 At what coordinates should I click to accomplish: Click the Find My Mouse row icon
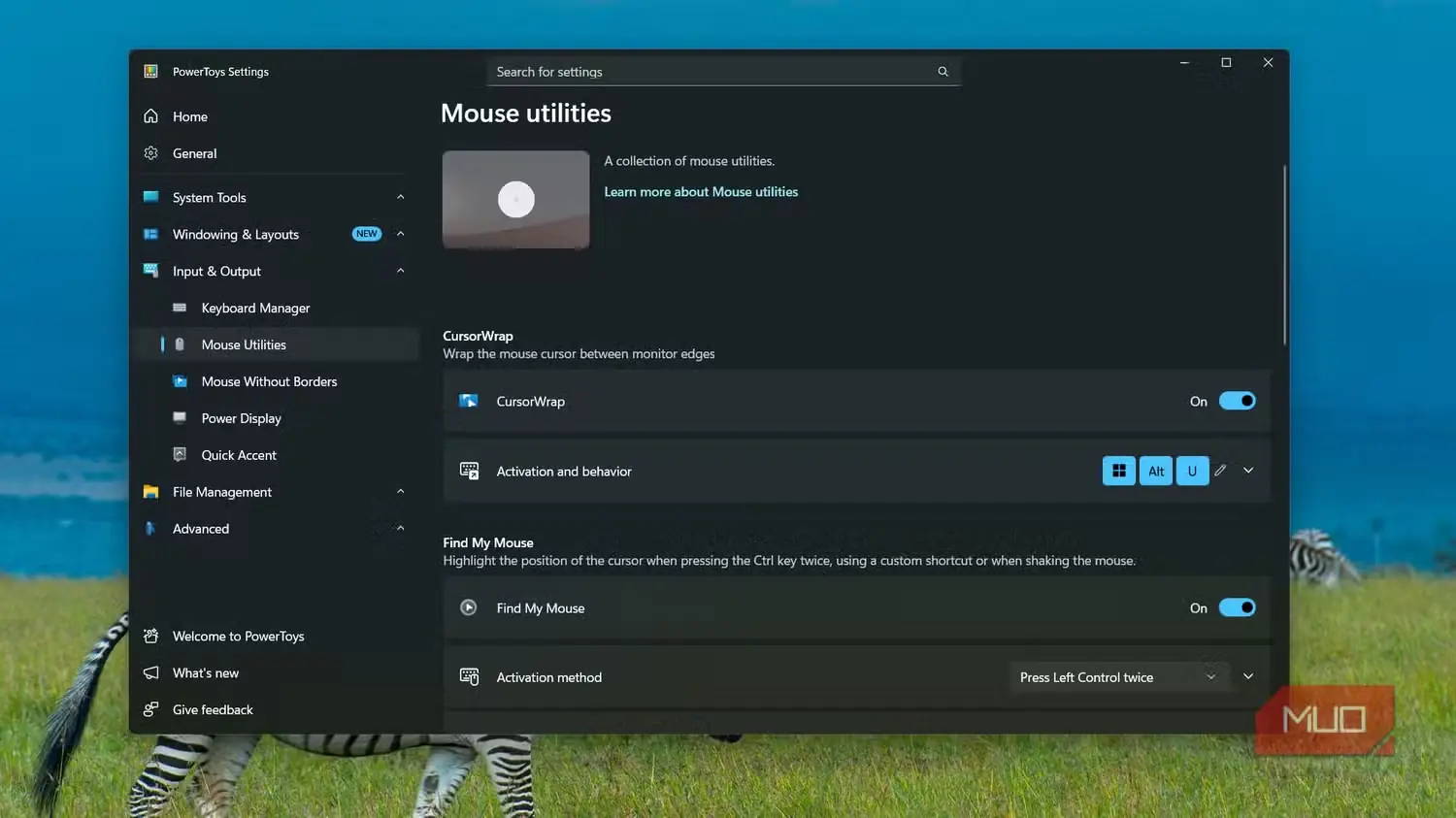point(469,607)
